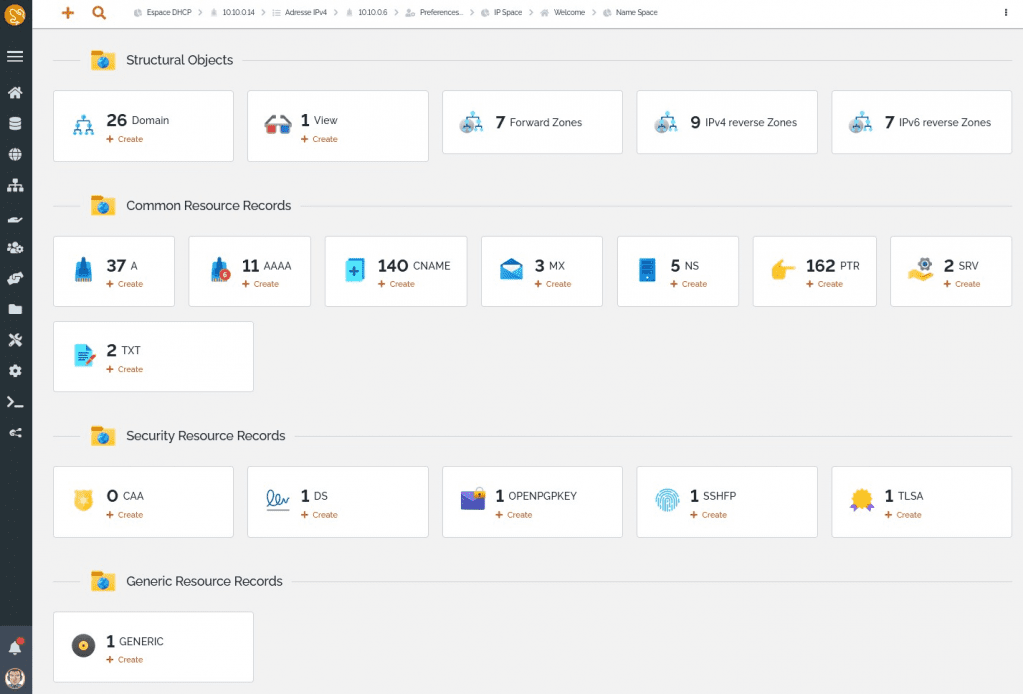The height and width of the screenshot is (694, 1023).
Task: Click the share icon at sidebar bottom
Action: [14, 433]
